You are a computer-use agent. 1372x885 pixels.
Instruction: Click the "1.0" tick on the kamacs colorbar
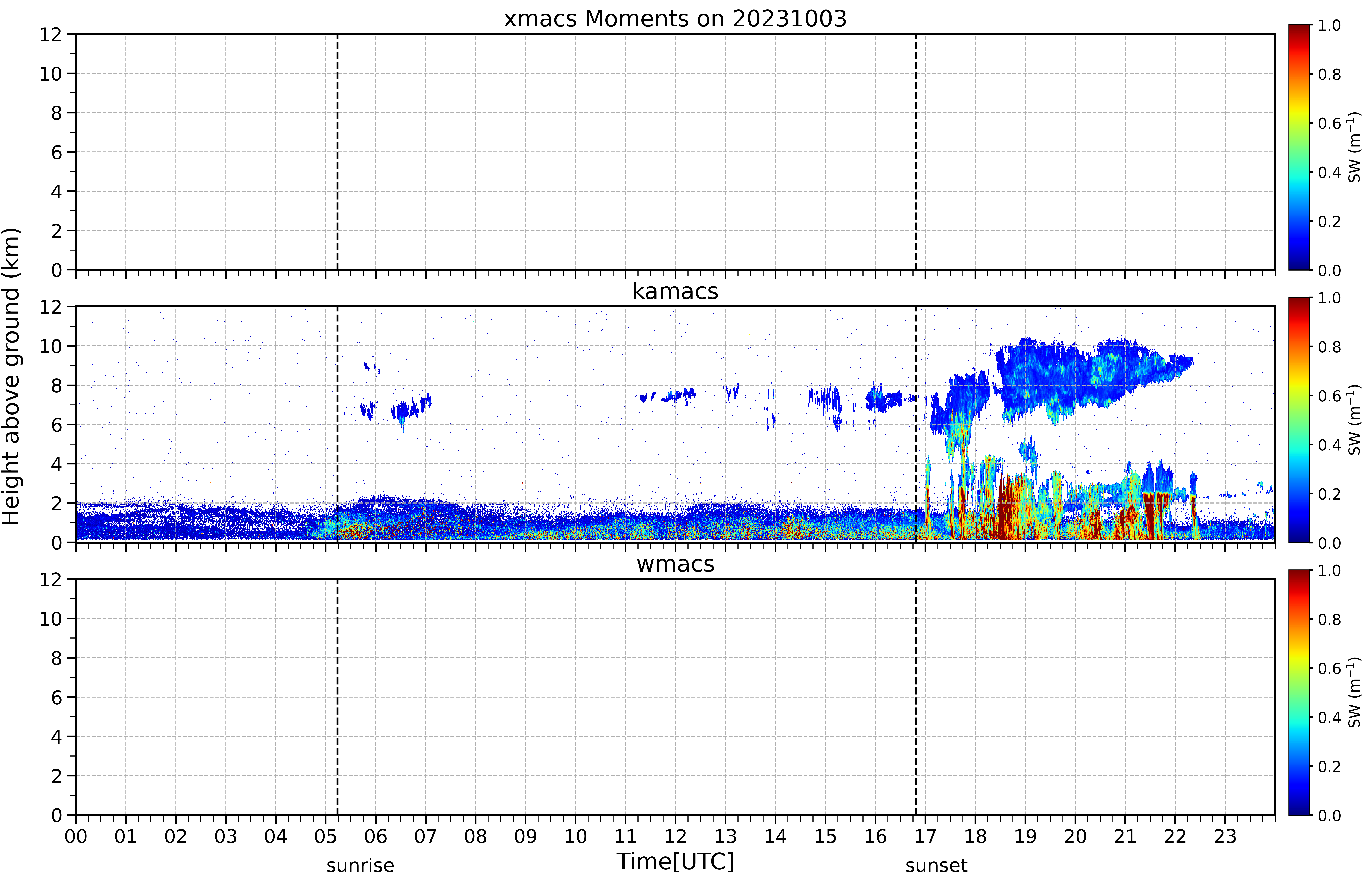point(1329,298)
